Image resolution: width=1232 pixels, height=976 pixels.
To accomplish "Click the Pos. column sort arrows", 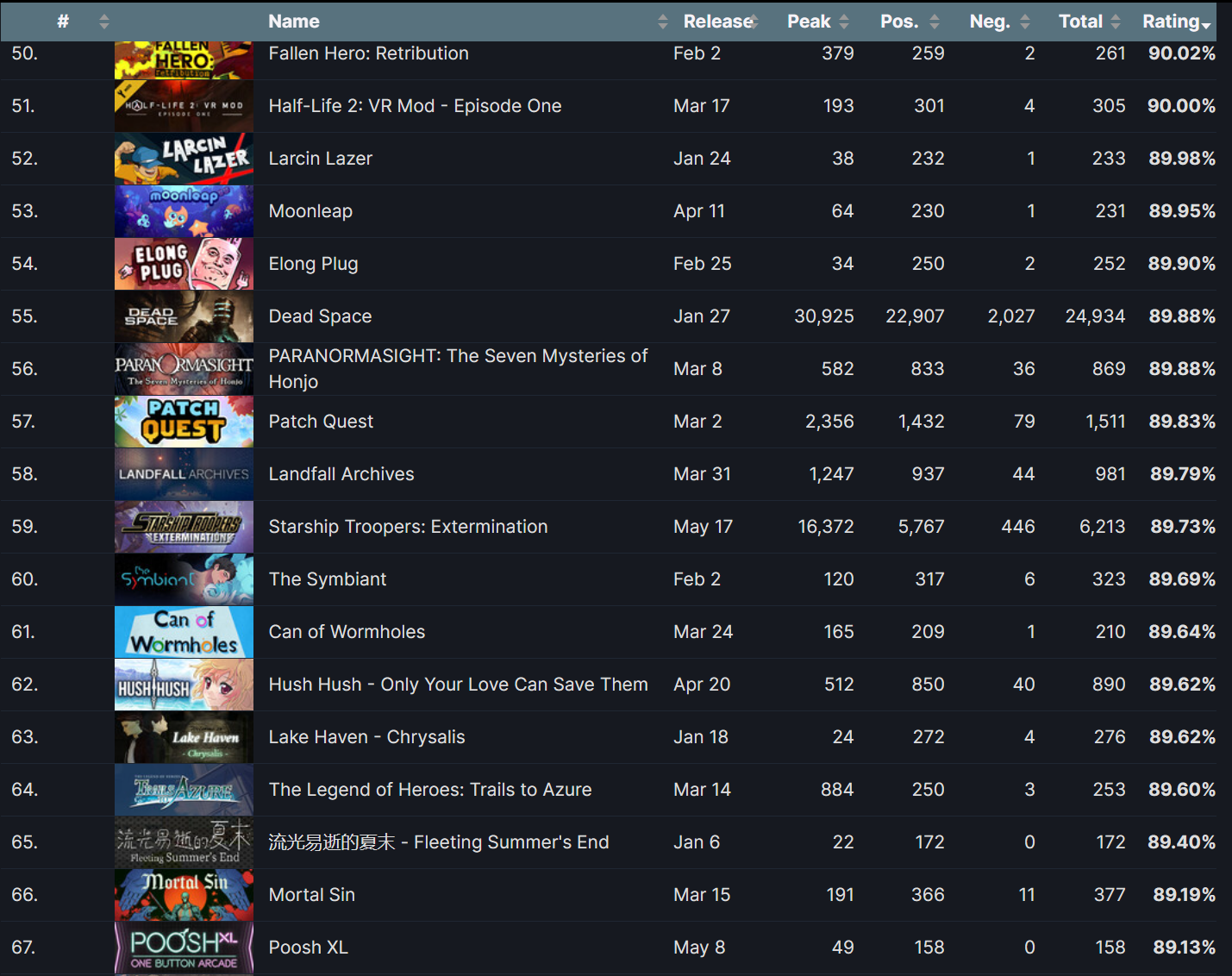I will pos(935,22).
